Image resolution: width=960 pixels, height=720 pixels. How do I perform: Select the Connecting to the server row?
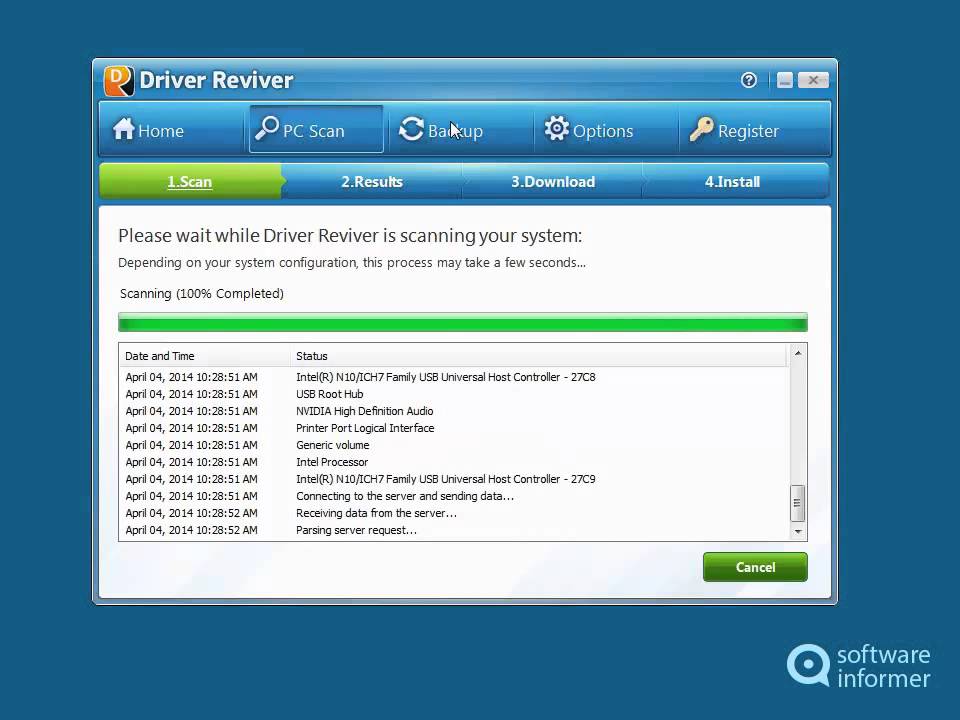click(x=453, y=496)
